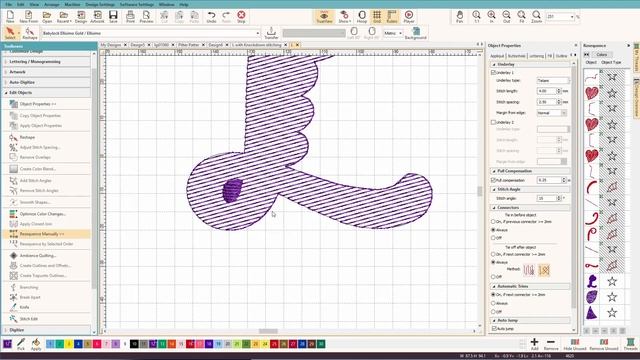Click Optimize Color Changes
The height and width of the screenshot is (360, 640).
pos(42,214)
